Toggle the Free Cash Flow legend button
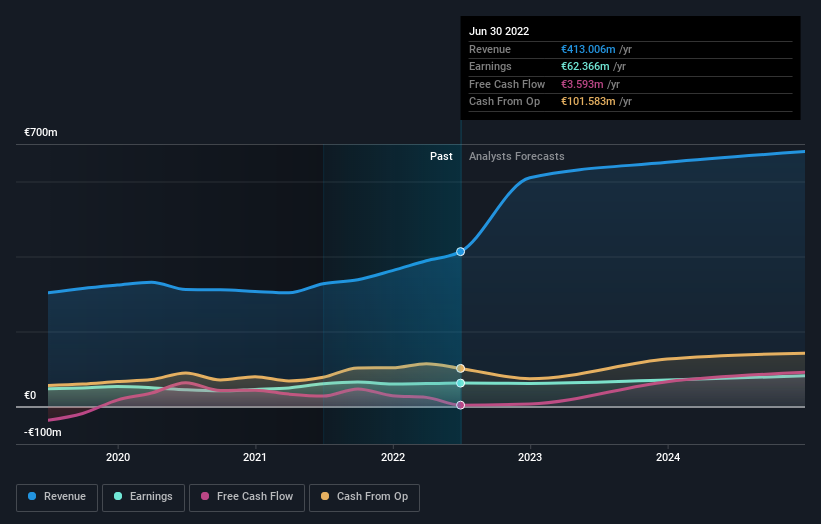 coord(247,497)
